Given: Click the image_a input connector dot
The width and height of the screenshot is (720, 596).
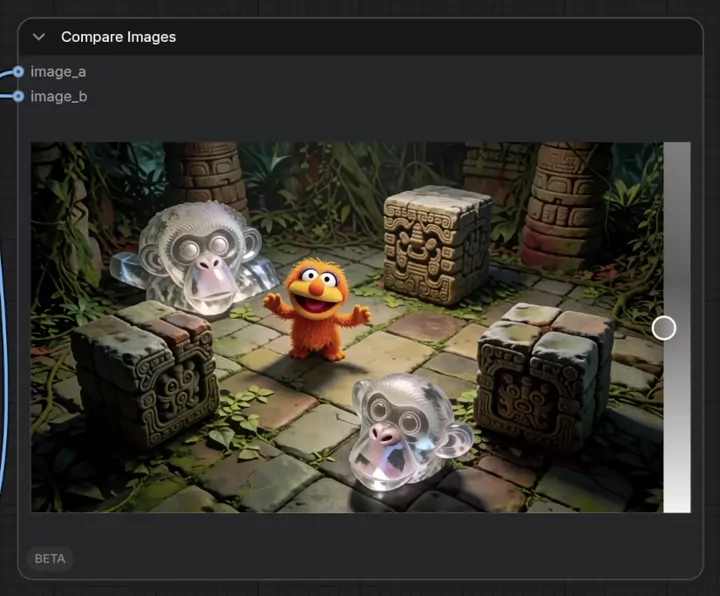Looking at the screenshot, I should pos(18,72).
